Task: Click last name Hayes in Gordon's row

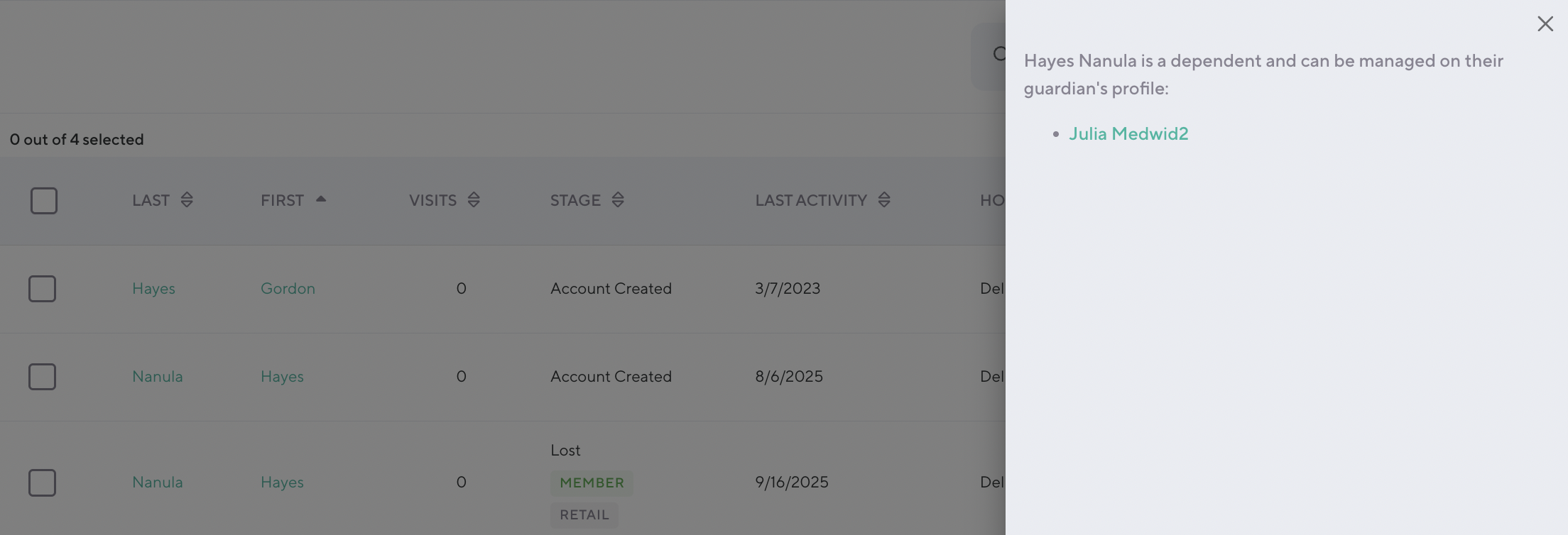Action: coord(153,289)
